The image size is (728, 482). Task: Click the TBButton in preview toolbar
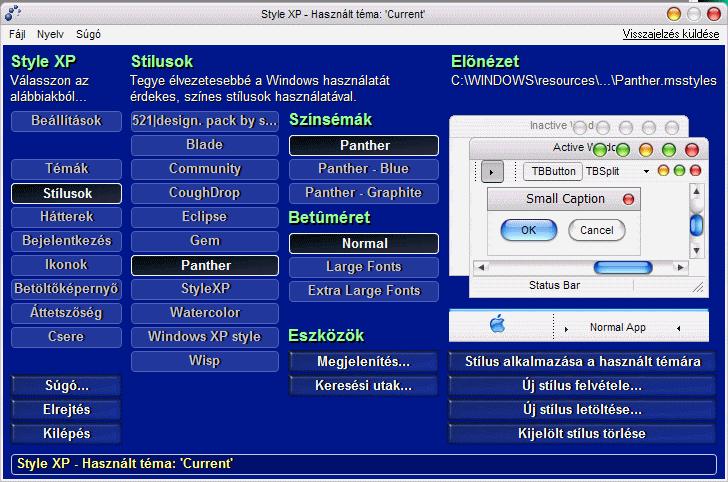coord(553,172)
